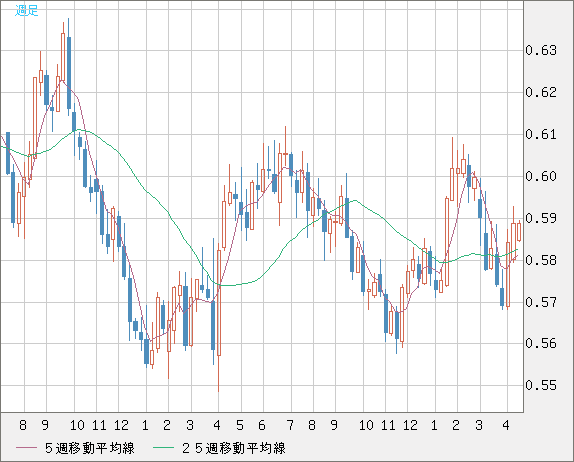Viewport: 574px width, 462px height.
Task: Click the 週足 chart label
Action: coord(26,10)
